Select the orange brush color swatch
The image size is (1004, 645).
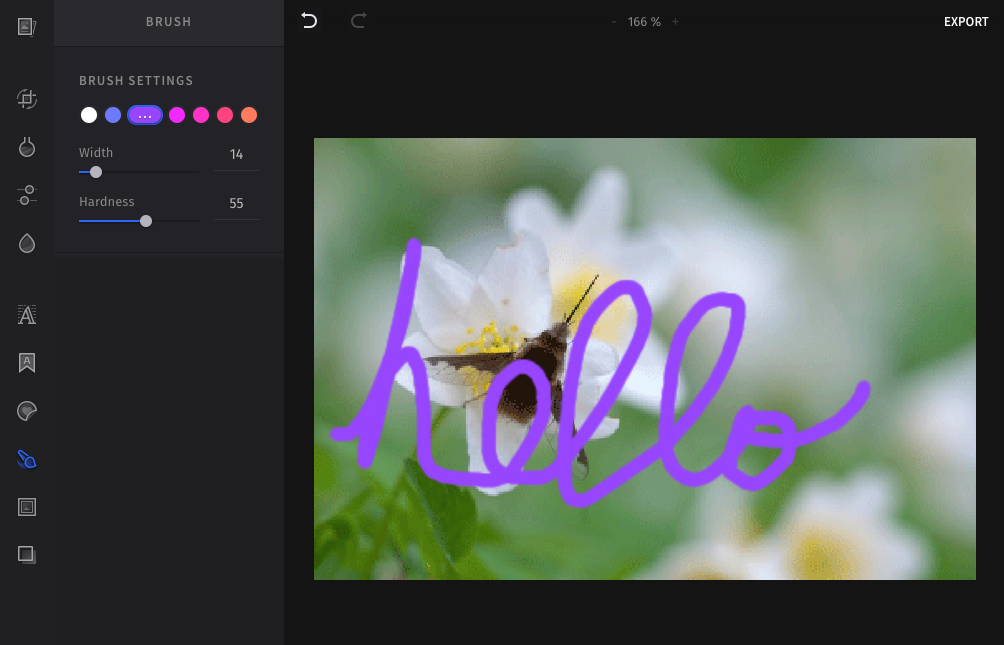[x=248, y=114]
